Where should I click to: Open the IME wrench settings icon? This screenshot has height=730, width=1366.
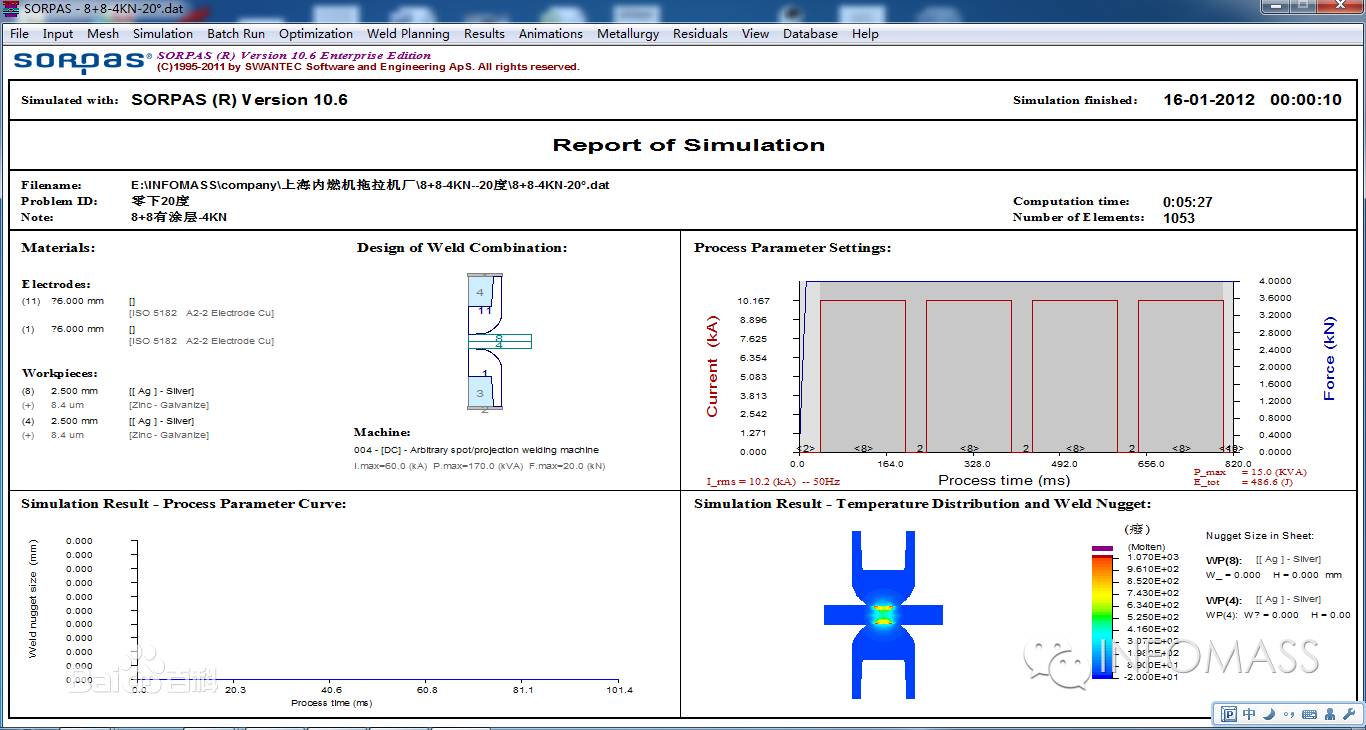point(1347,714)
